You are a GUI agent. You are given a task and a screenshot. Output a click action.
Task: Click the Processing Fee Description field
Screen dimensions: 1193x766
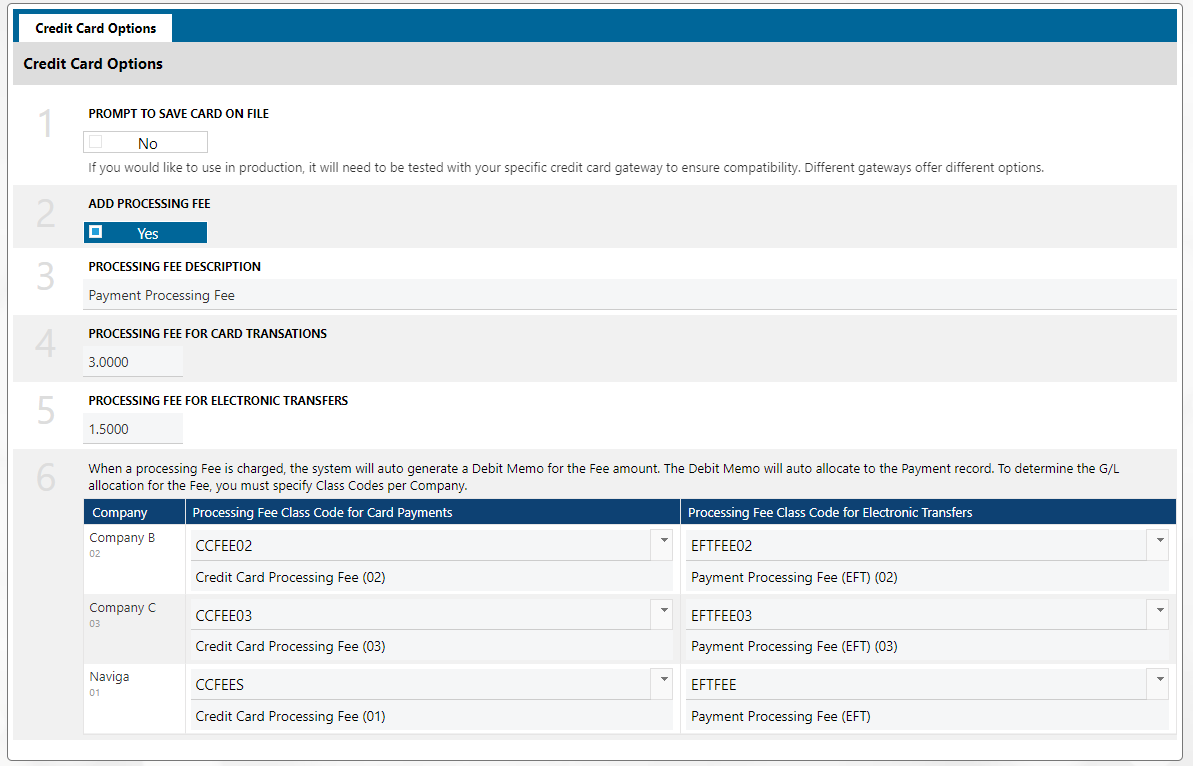coord(630,295)
